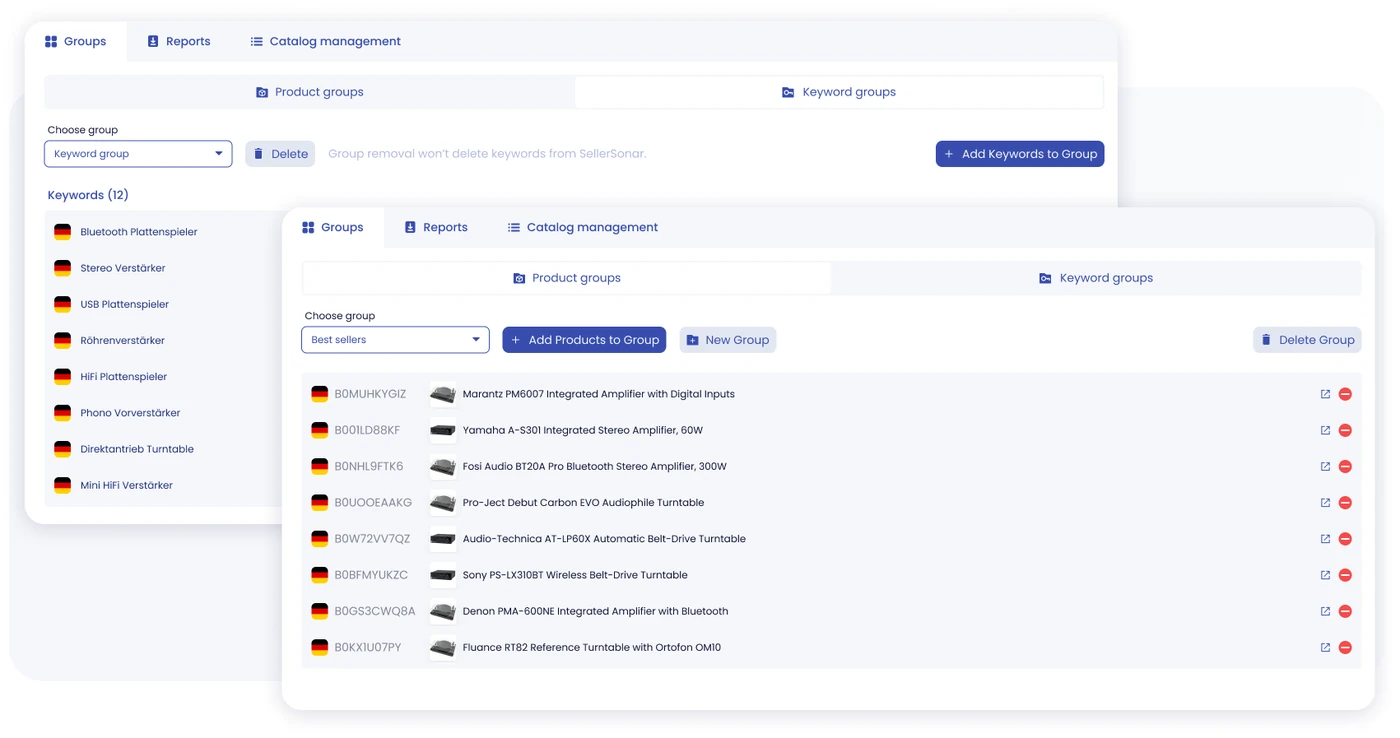Switch to Groups tab in front window
This screenshot has width=1400, height=738.
[332, 227]
